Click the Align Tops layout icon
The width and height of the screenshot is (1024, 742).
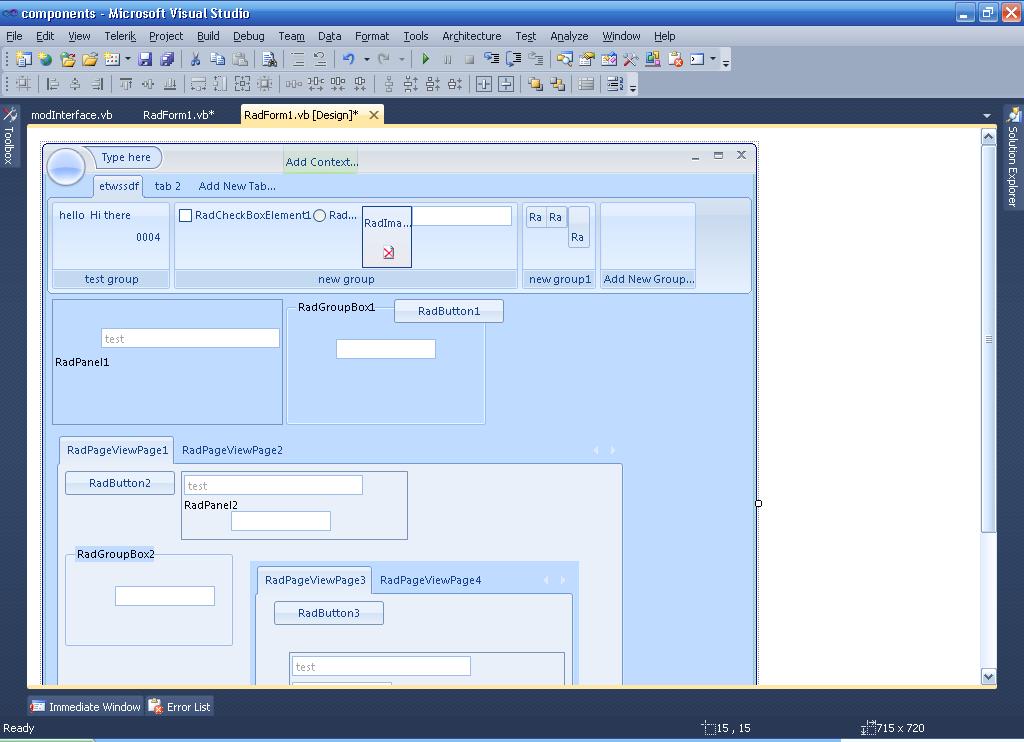(x=125, y=84)
